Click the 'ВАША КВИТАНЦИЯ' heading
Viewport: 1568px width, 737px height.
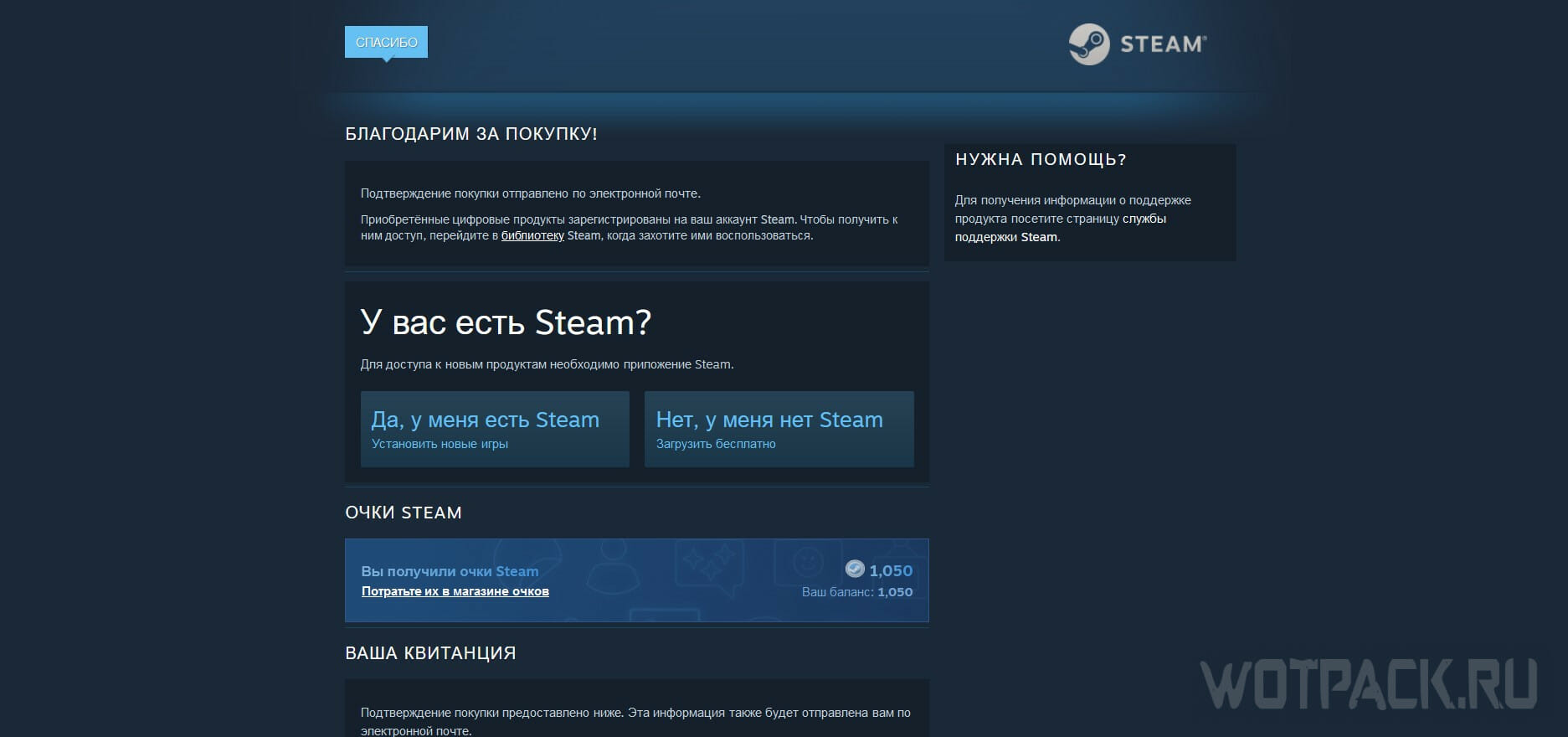tap(430, 653)
